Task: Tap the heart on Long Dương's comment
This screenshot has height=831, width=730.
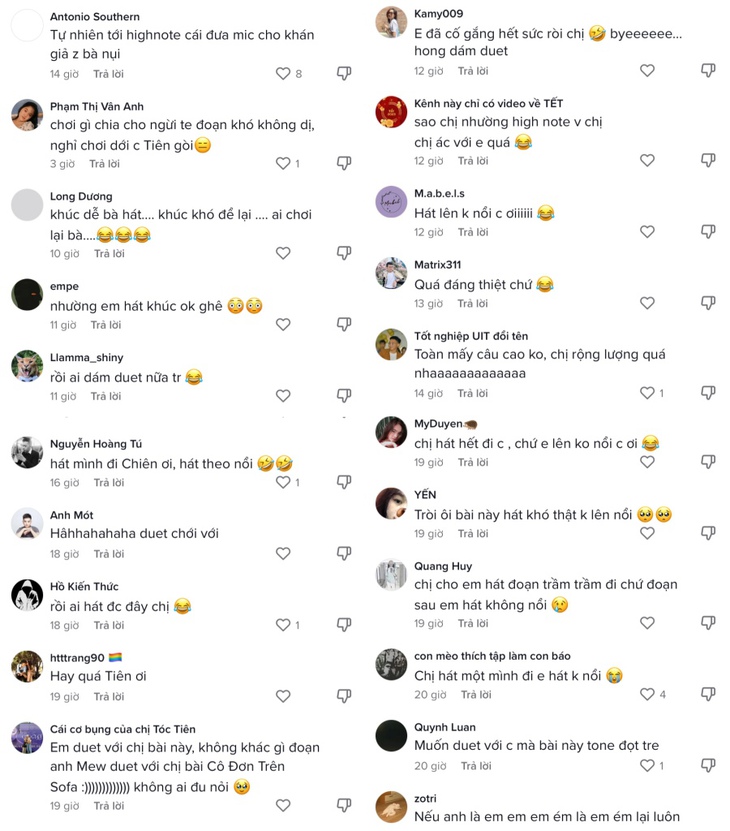Action: 283,253
